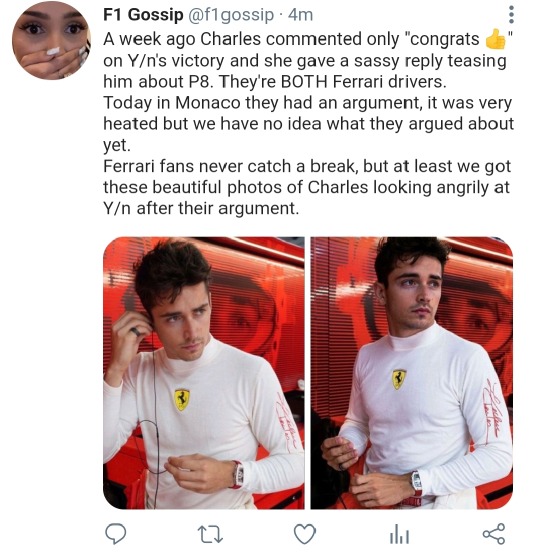Open the three-dot more options menu
This screenshot has width=540, height=555.
pyautogui.click(x=511, y=15)
